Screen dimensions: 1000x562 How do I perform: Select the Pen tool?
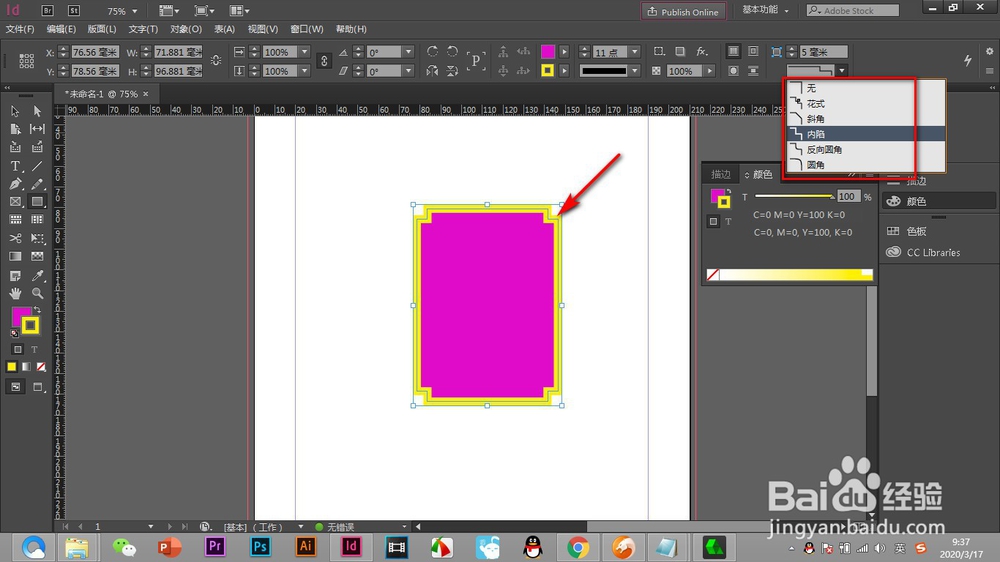point(15,184)
